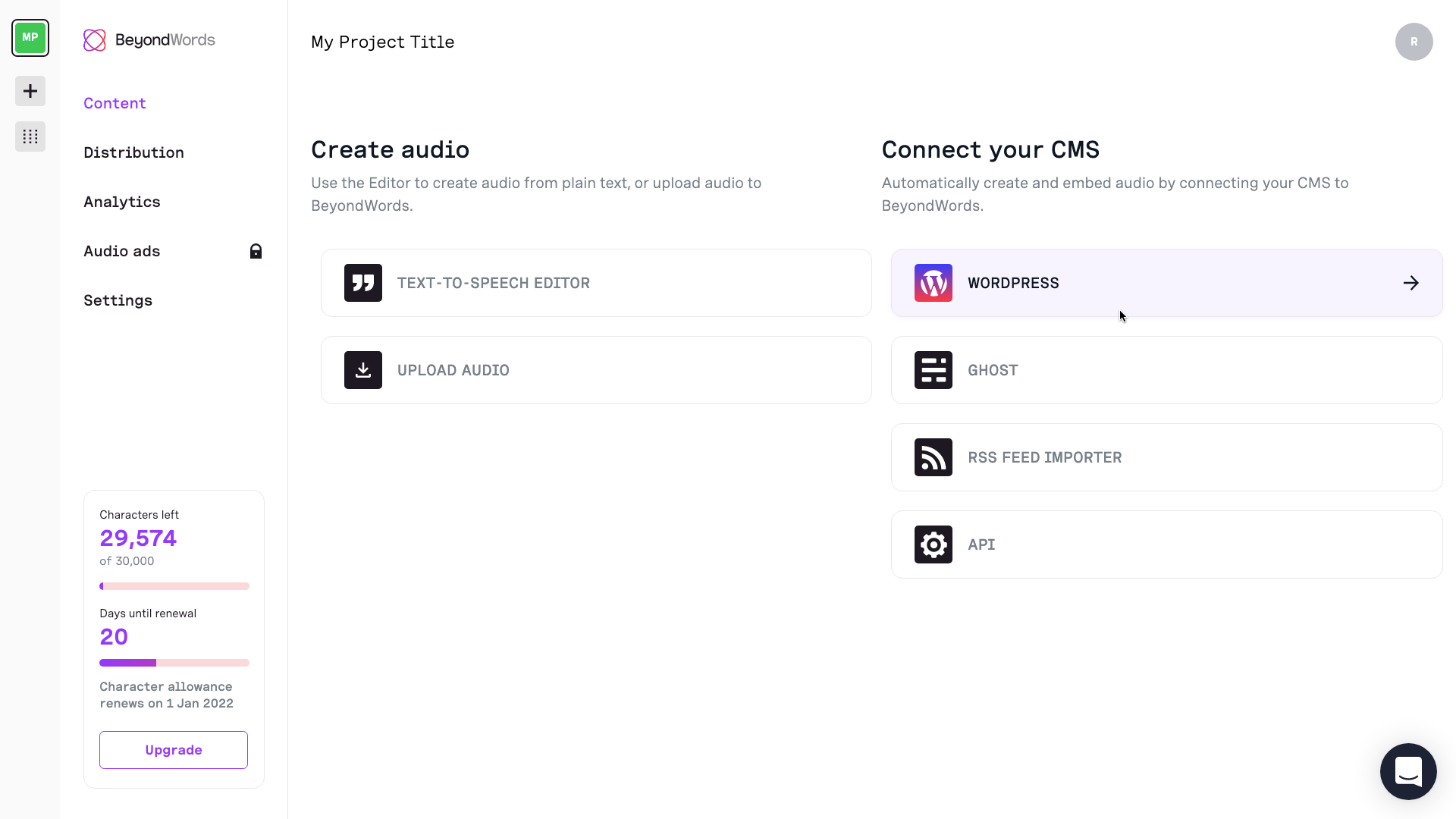Click the lock icon beside Audio ads
Screen dimensions: 1456x819
[x=256, y=251]
